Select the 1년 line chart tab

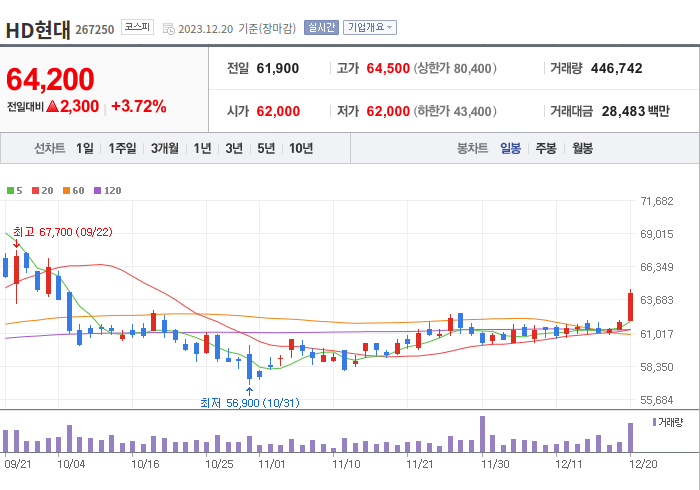pyautogui.click(x=202, y=148)
